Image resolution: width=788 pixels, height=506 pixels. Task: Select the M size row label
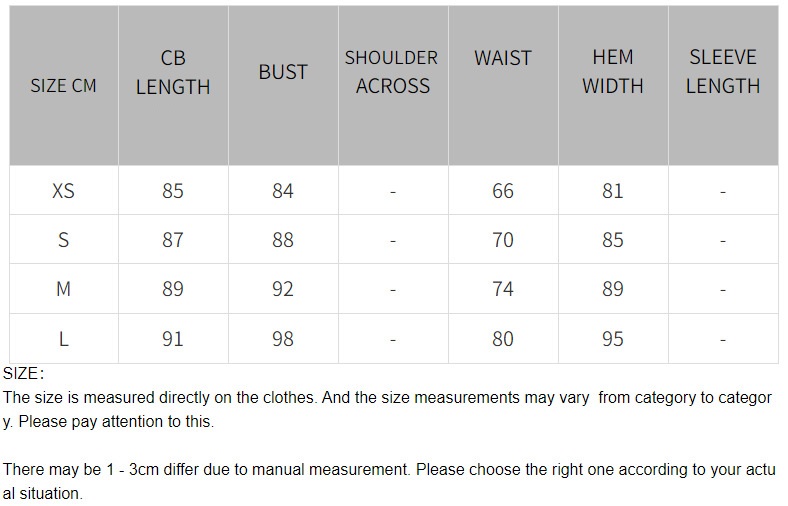tap(63, 289)
